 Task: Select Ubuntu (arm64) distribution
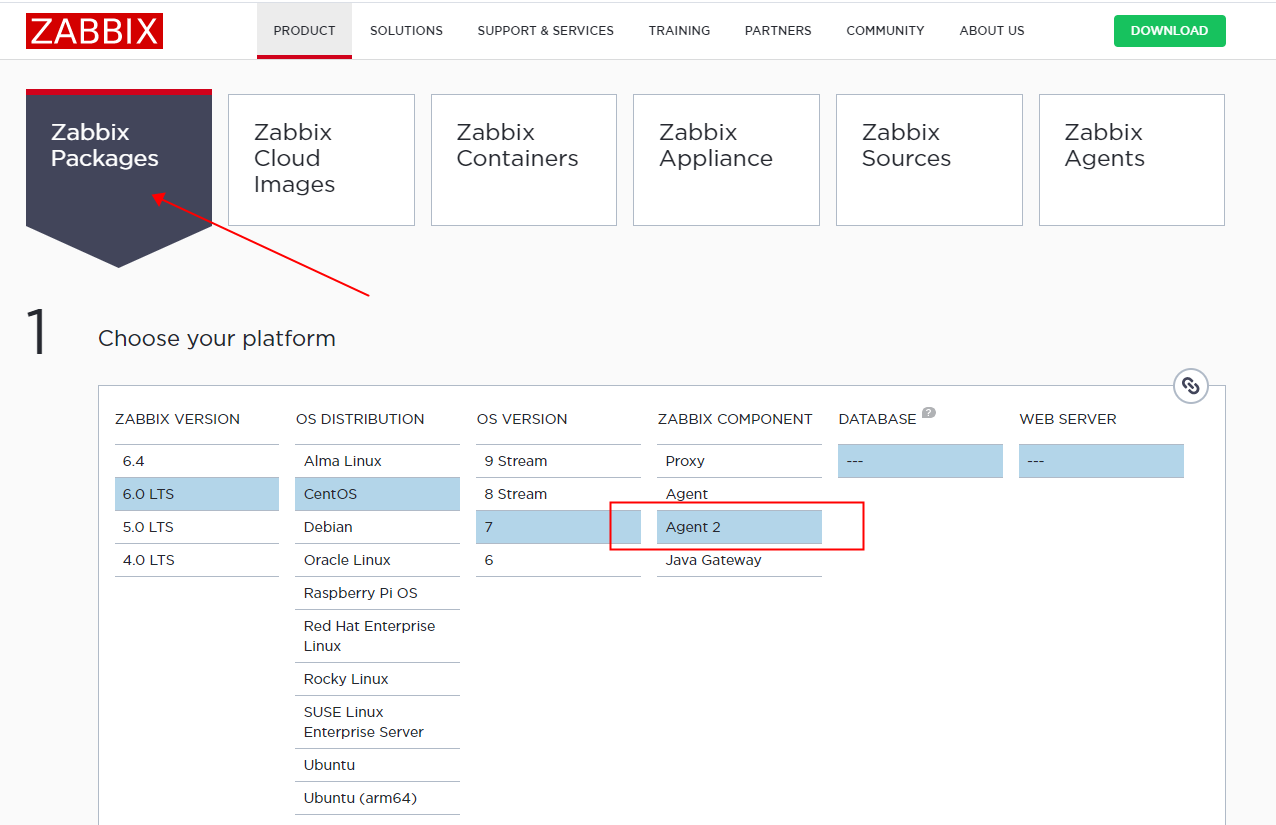click(377, 798)
